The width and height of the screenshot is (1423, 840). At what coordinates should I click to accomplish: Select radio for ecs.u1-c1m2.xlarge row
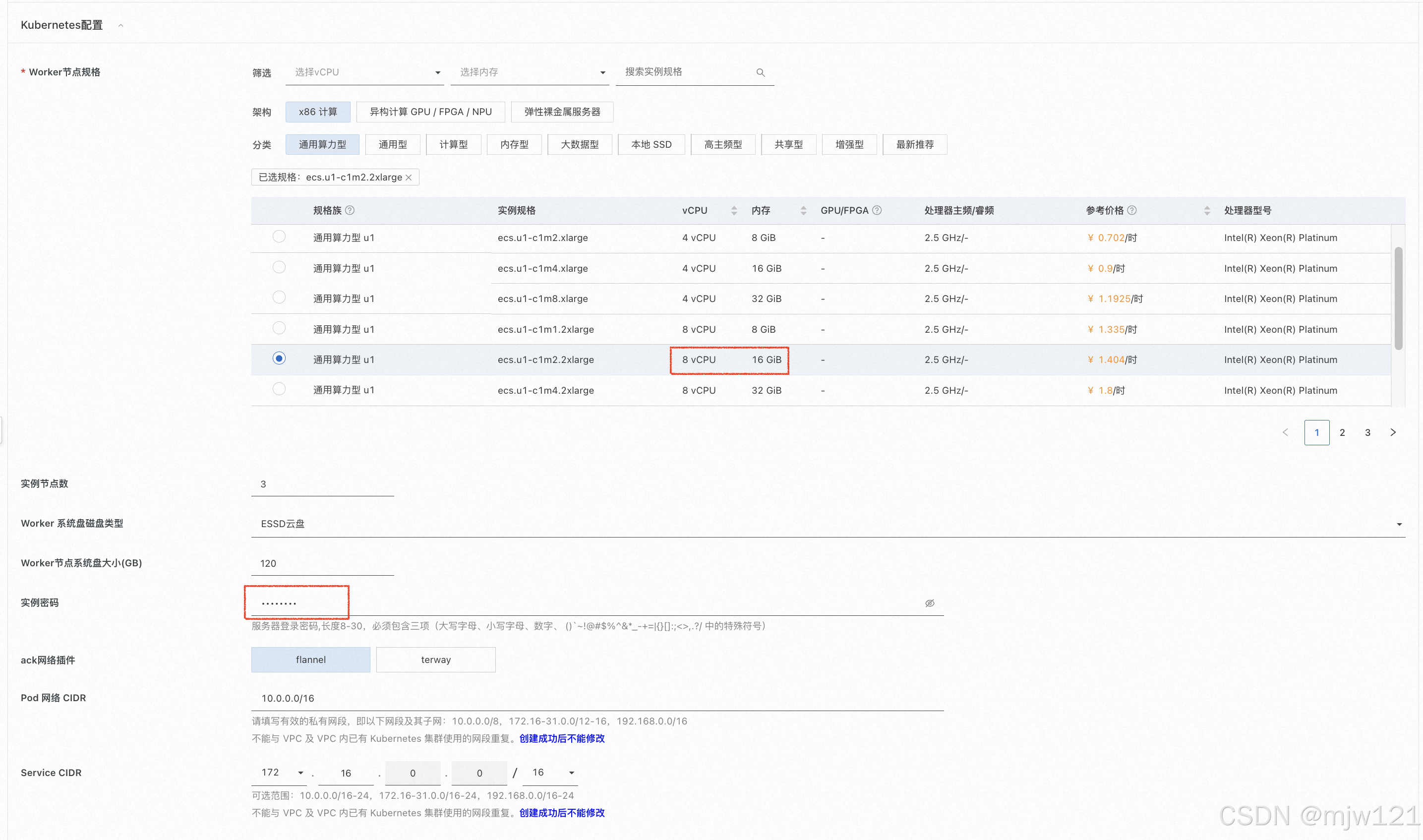(279, 237)
